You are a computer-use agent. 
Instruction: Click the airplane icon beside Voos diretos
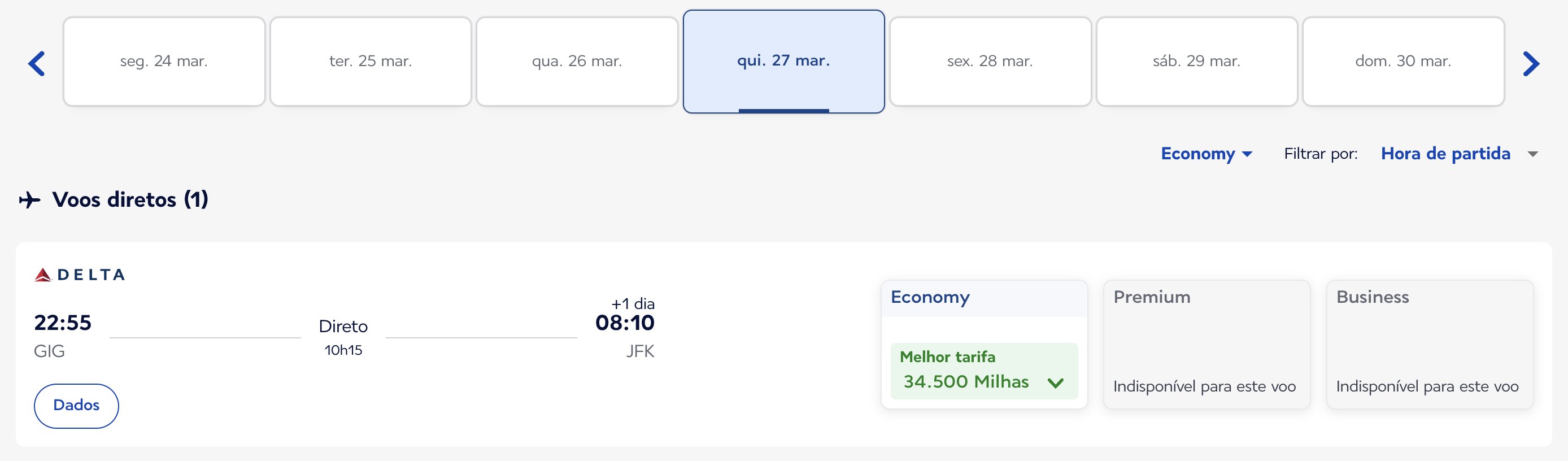coord(29,200)
